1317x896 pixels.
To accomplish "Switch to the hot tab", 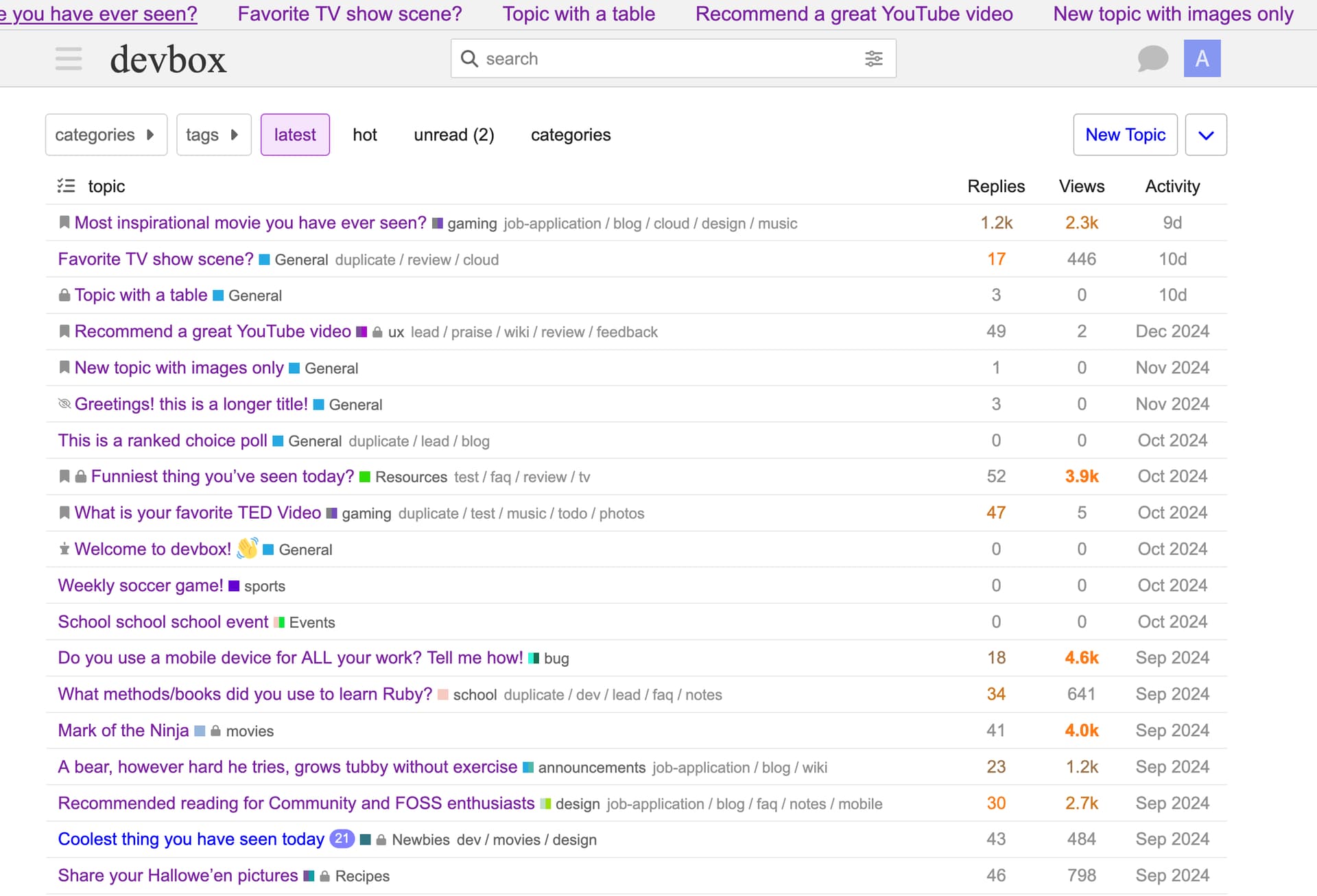I will (x=364, y=135).
